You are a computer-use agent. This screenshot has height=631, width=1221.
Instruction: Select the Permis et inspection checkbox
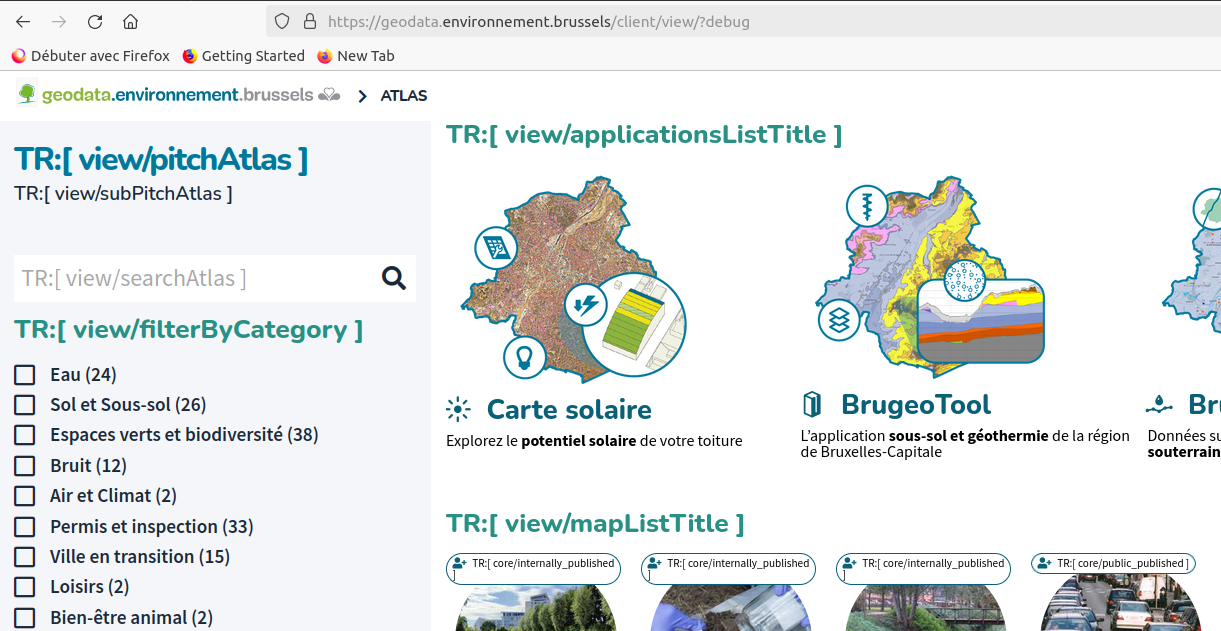point(25,527)
